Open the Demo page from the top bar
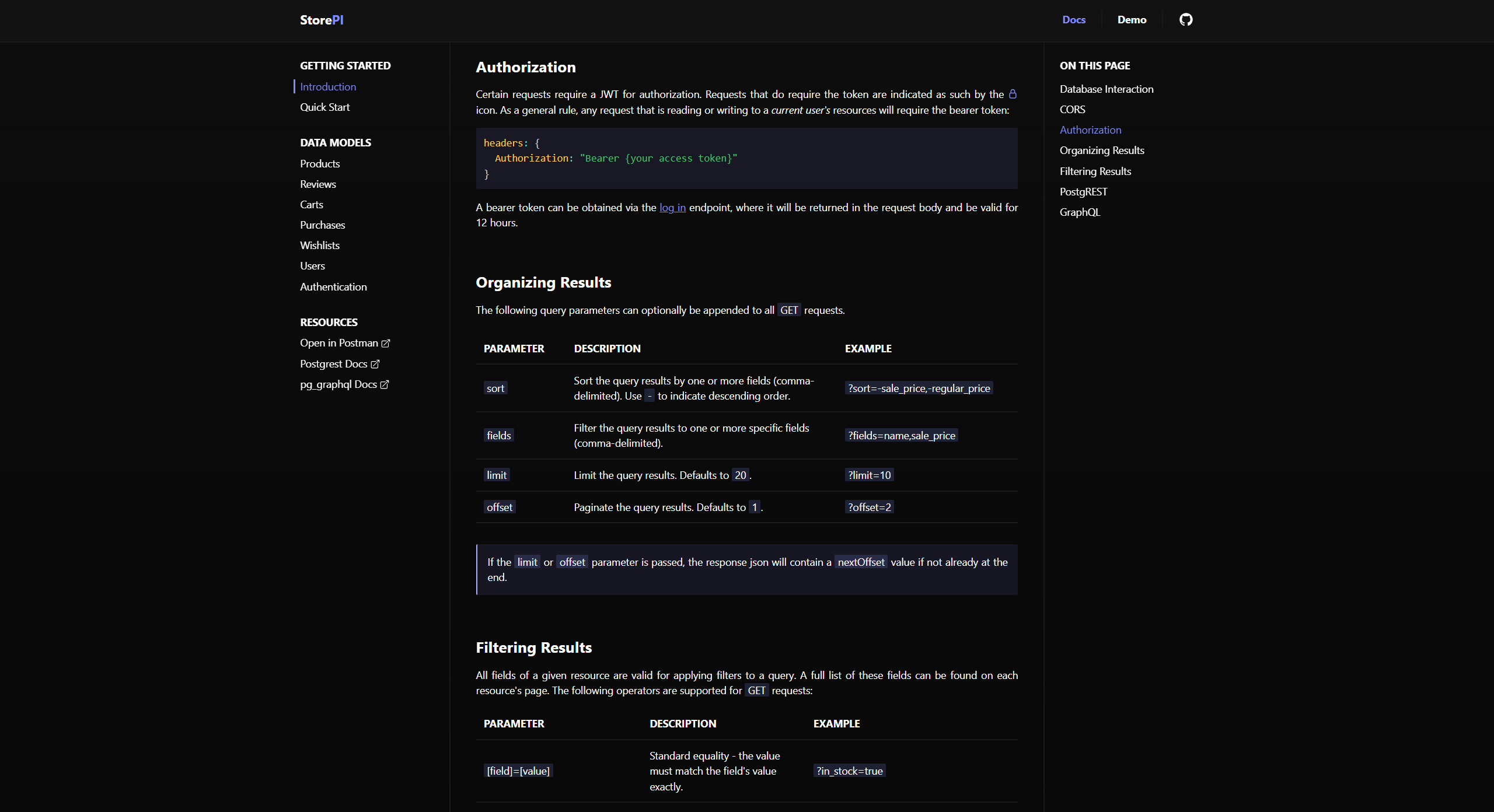Screen dimensions: 1494x812 pyautogui.click(x=1131, y=19)
